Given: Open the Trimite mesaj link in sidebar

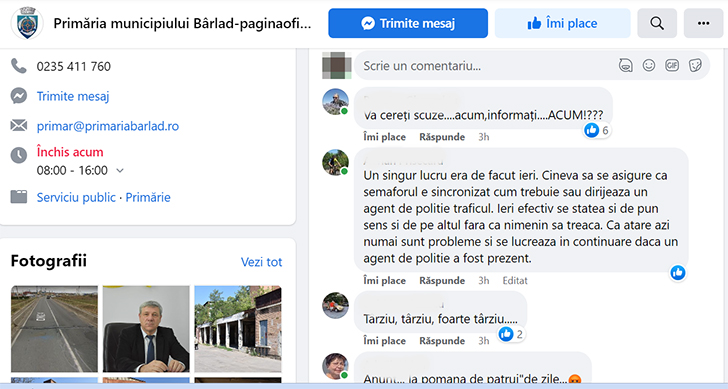Looking at the screenshot, I should point(73,96).
